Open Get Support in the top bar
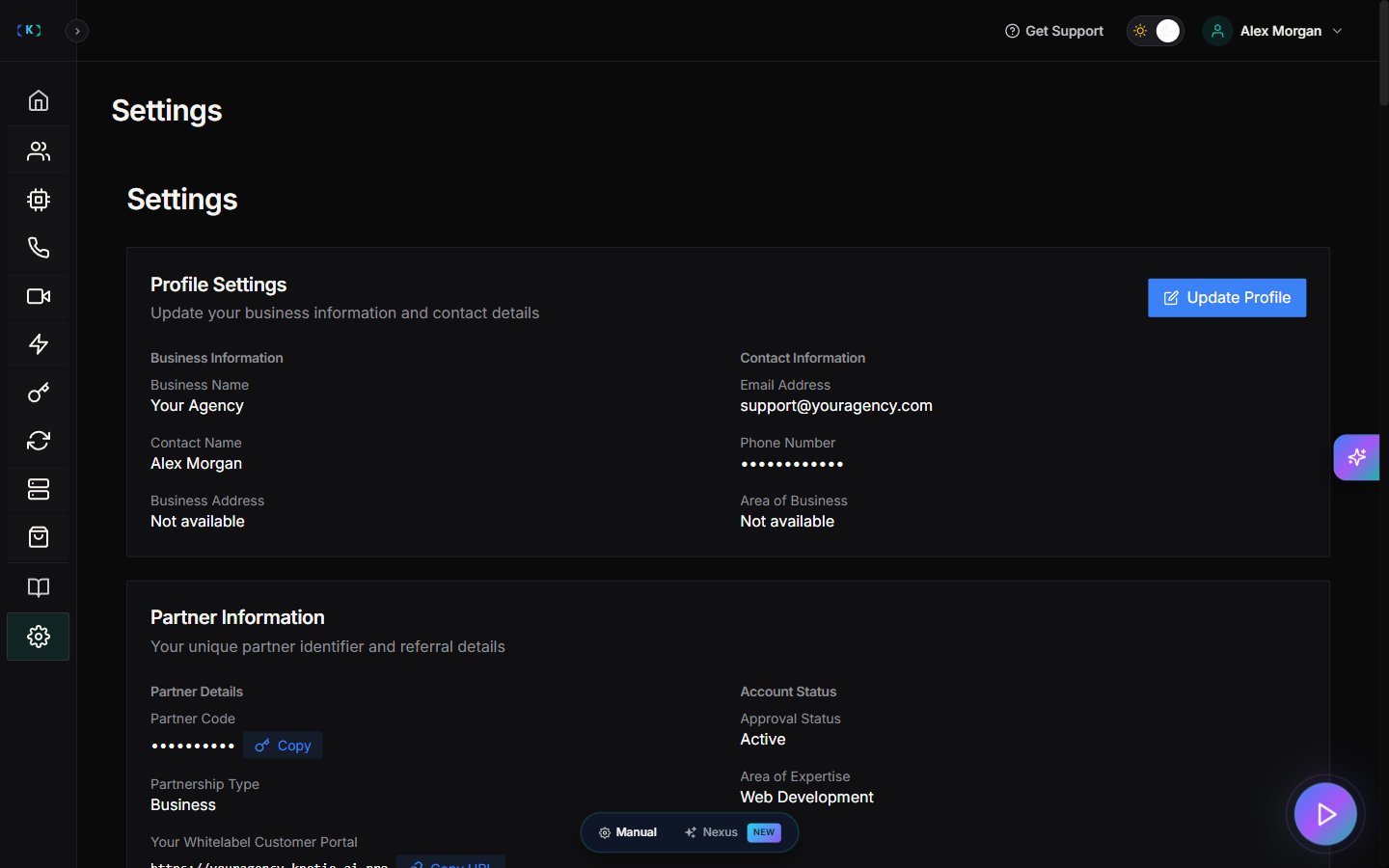 click(1053, 31)
